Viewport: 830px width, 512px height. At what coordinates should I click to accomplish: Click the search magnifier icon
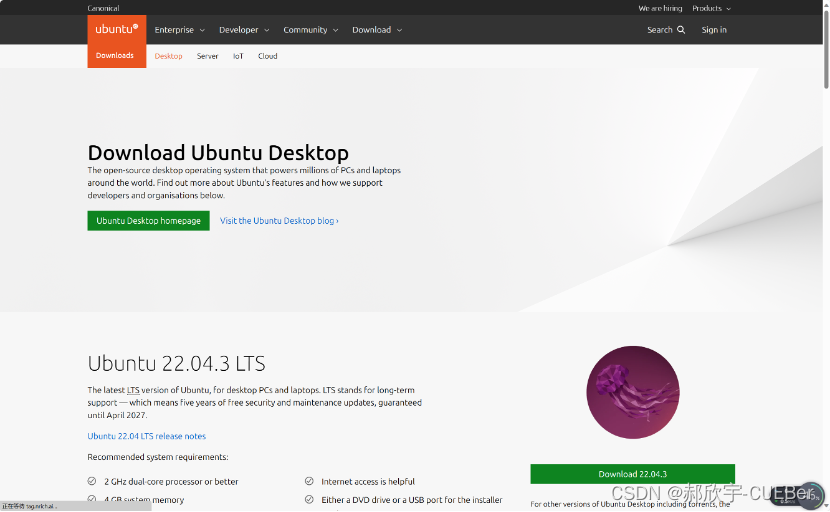[681, 30]
